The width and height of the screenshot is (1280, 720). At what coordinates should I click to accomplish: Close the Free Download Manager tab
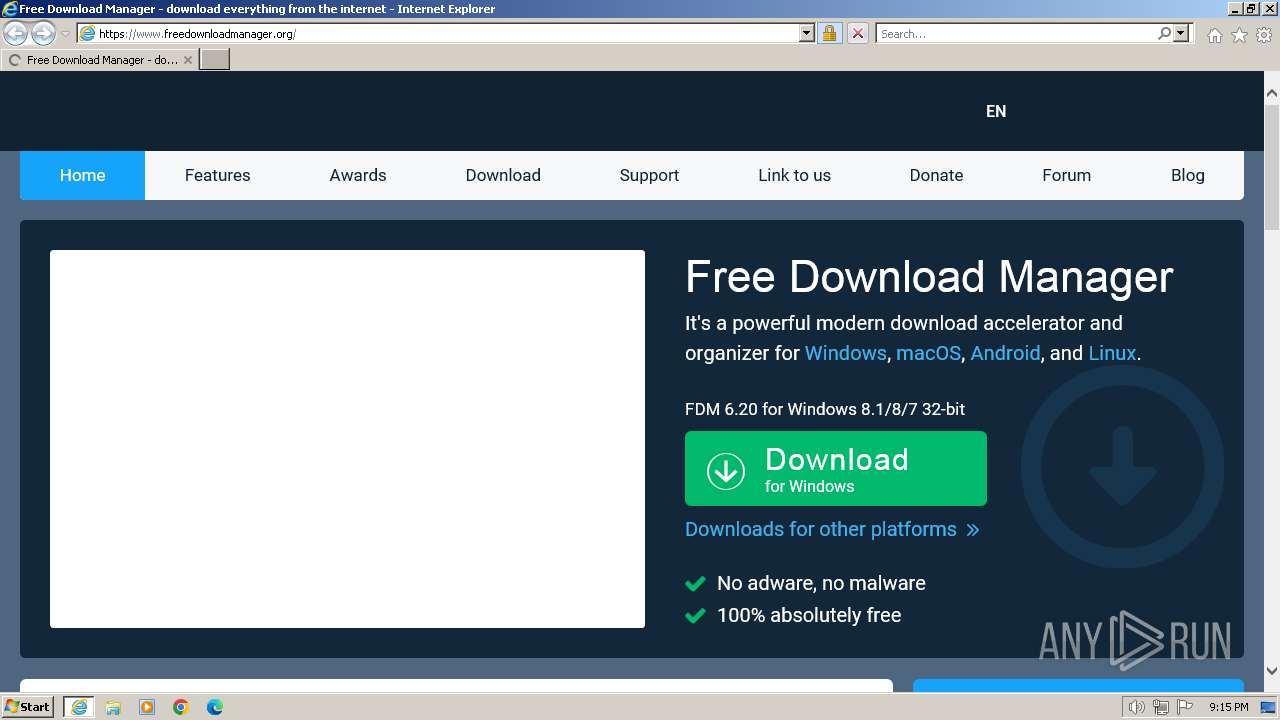coord(187,60)
